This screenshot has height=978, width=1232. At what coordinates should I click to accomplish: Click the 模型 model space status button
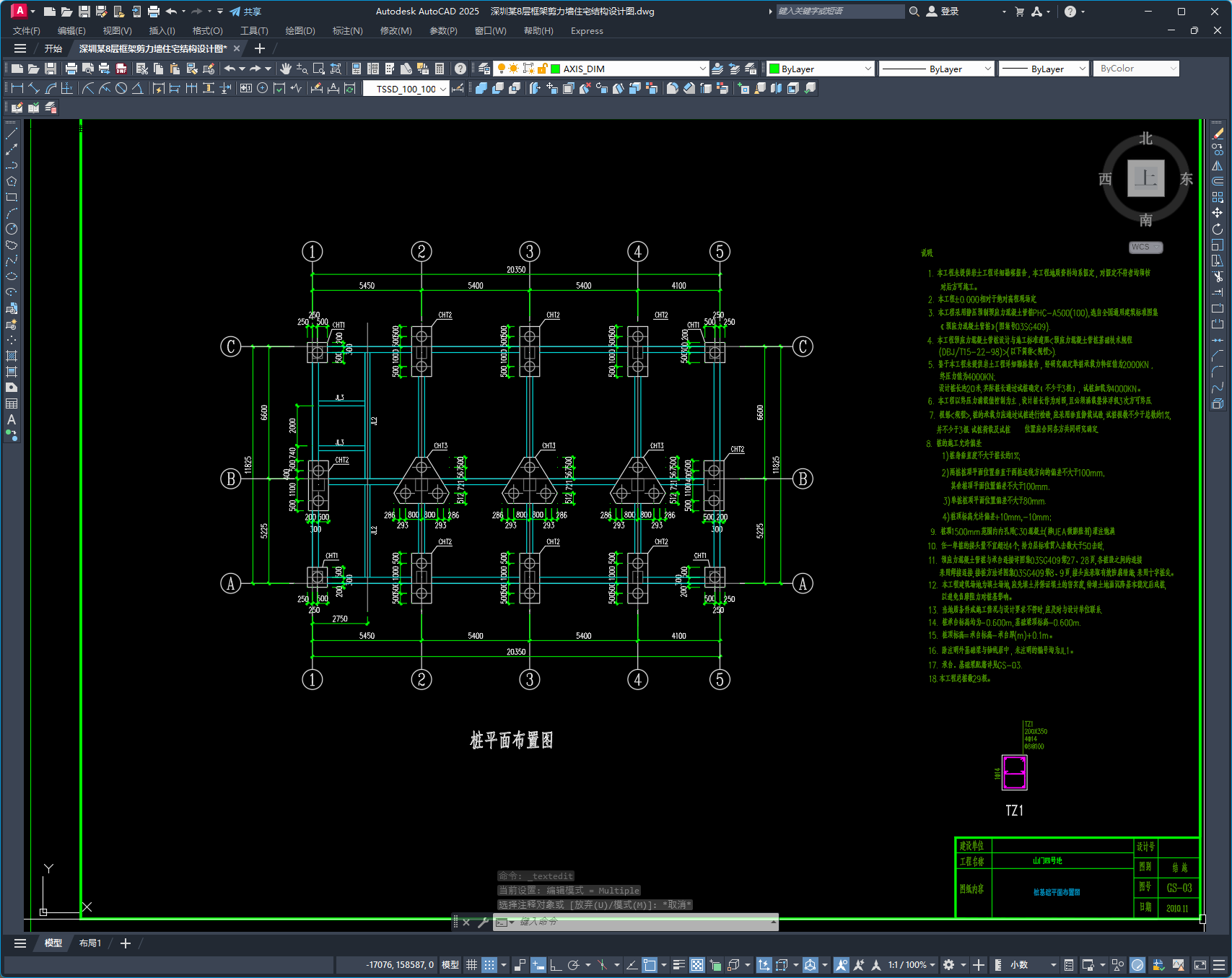click(x=450, y=965)
